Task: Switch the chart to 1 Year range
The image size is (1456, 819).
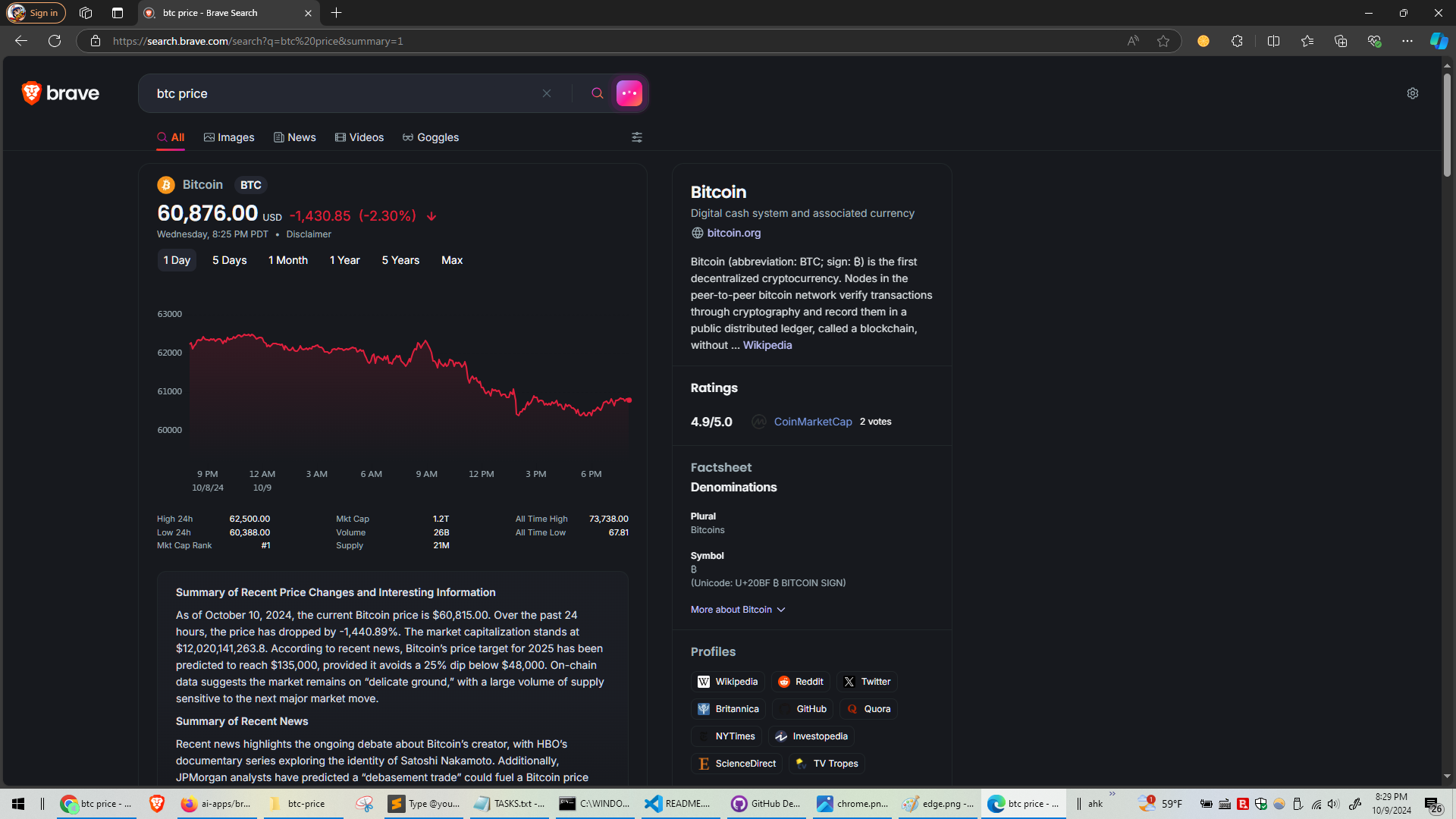Action: point(344,260)
